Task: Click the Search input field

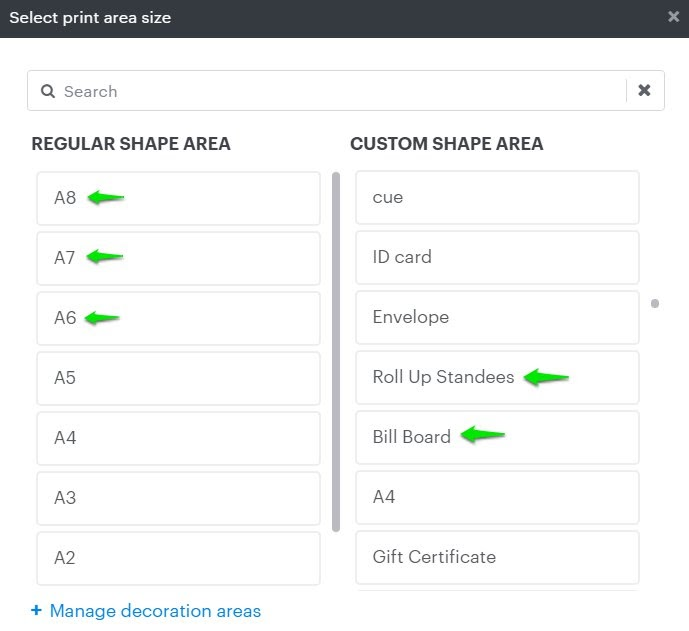Action: 330,91
